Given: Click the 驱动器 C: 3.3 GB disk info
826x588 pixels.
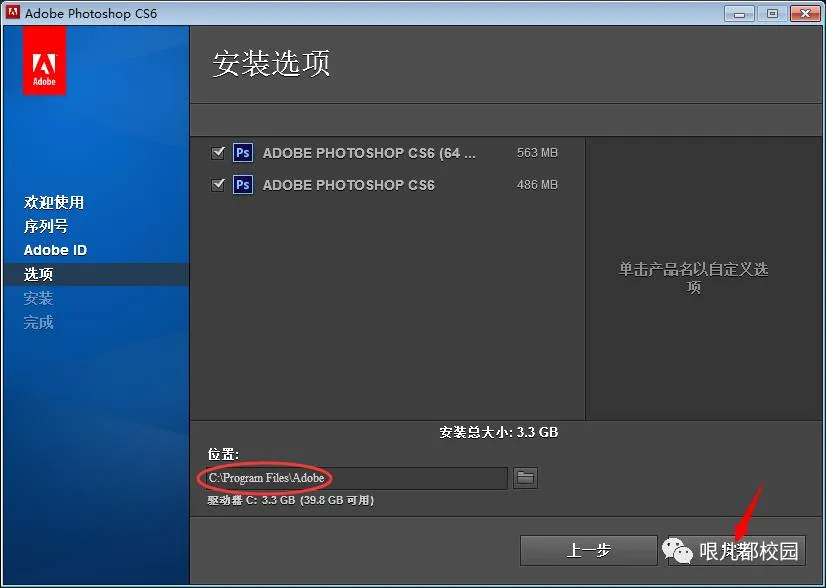Looking at the screenshot, I should click(291, 500).
